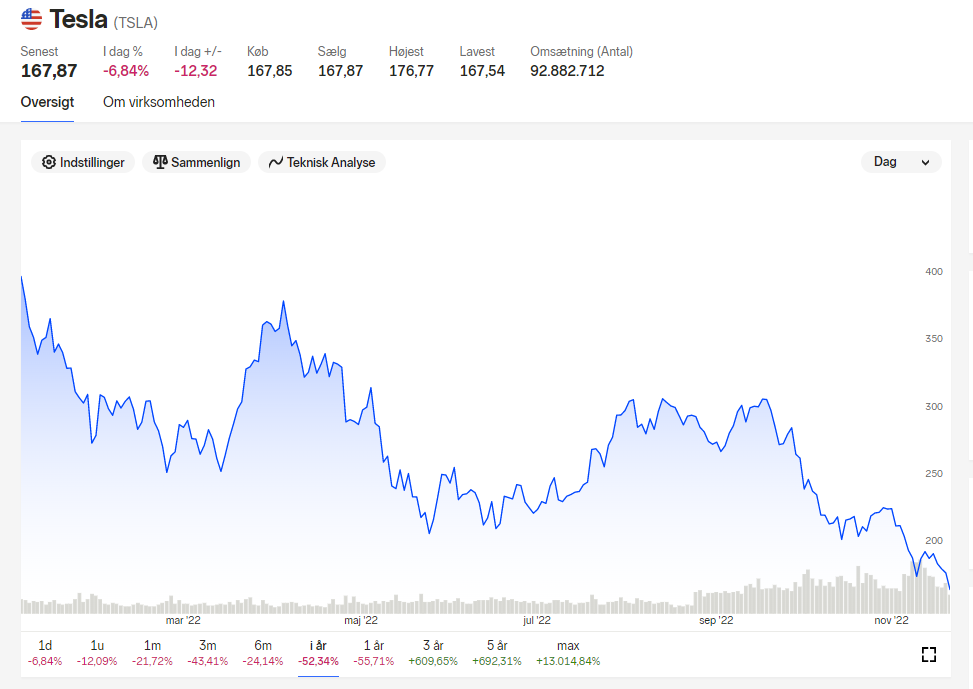Click the Lavest value 167,54
973x689 pixels.
click(482, 71)
